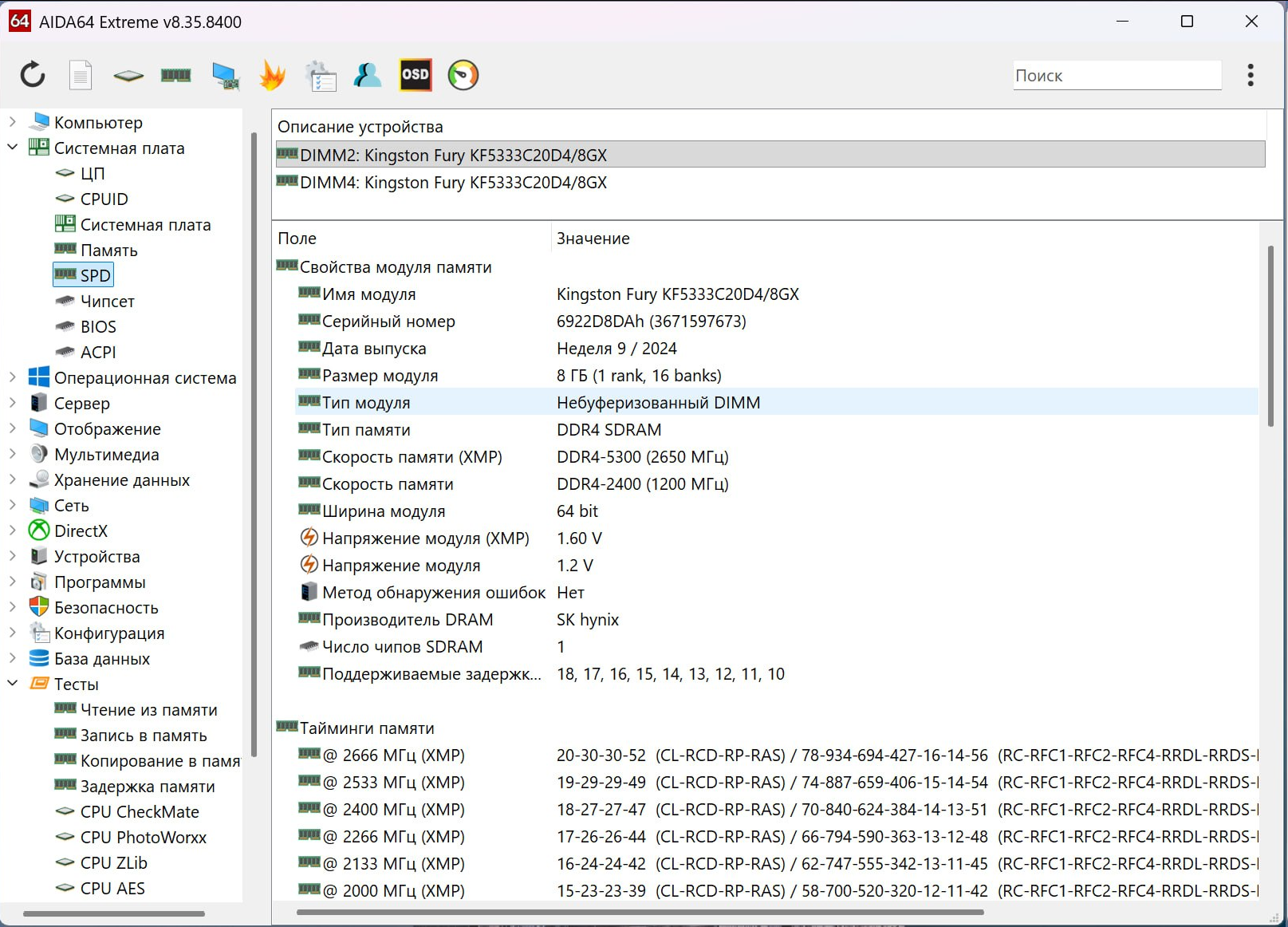Expand the Компьютер tree node
Image resolution: width=1288 pixels, height=927 pixels.
click(x=12, y=122)
